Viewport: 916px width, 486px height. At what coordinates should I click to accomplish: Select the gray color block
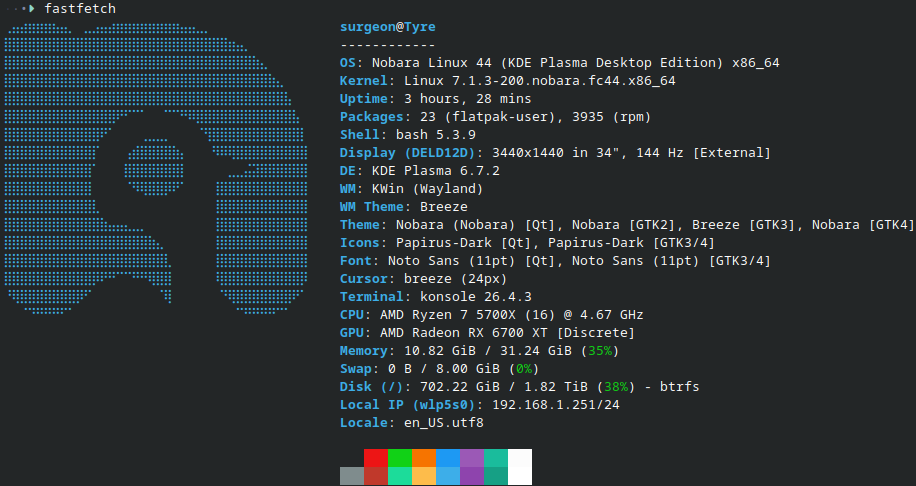pyautogui.click(x=352, y=476)
